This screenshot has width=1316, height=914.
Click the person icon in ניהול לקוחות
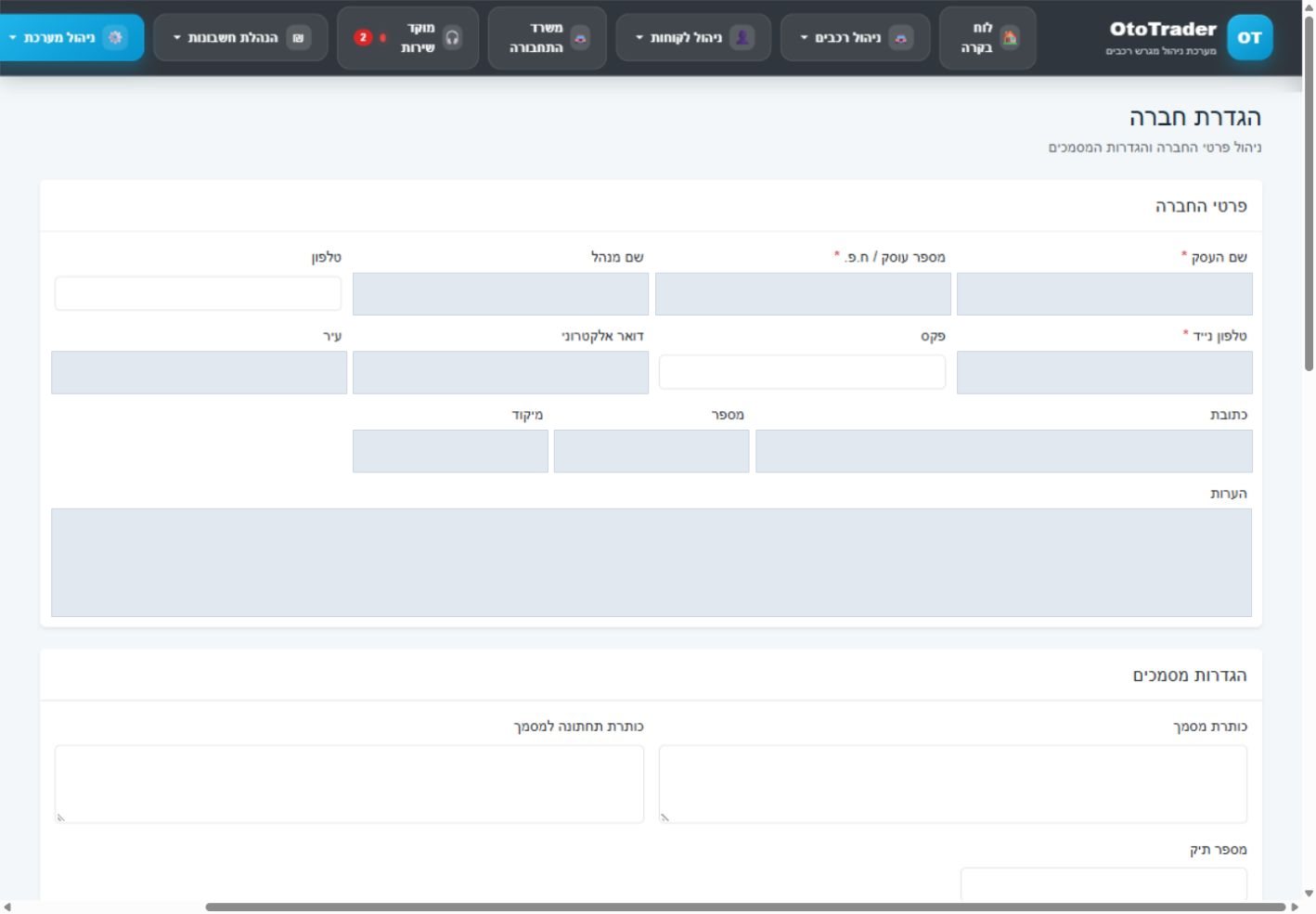pos(742,37)
